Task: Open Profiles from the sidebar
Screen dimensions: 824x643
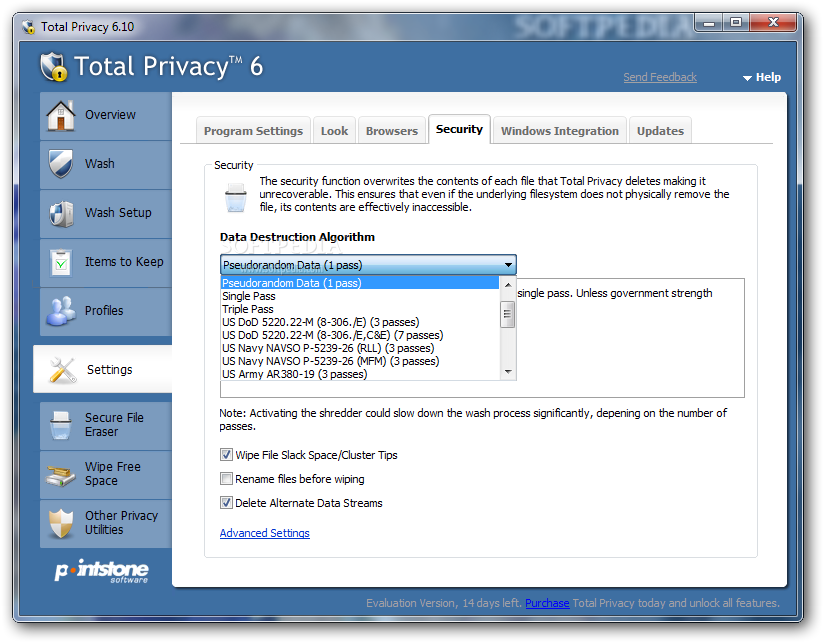Action: click(104, 310)
